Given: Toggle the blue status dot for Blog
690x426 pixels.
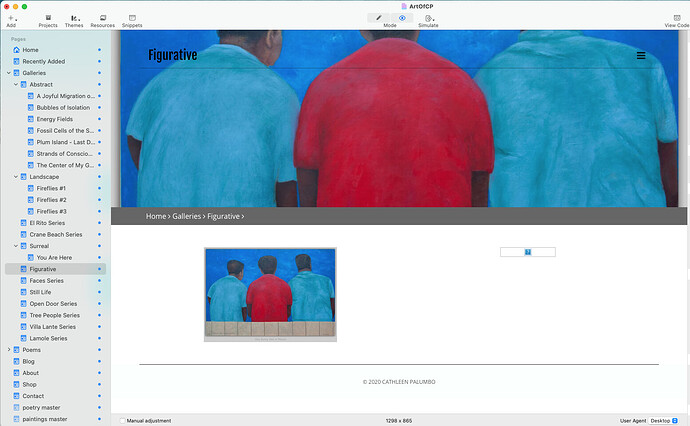Looking at the screenshot, I should [x=99, y=361].
